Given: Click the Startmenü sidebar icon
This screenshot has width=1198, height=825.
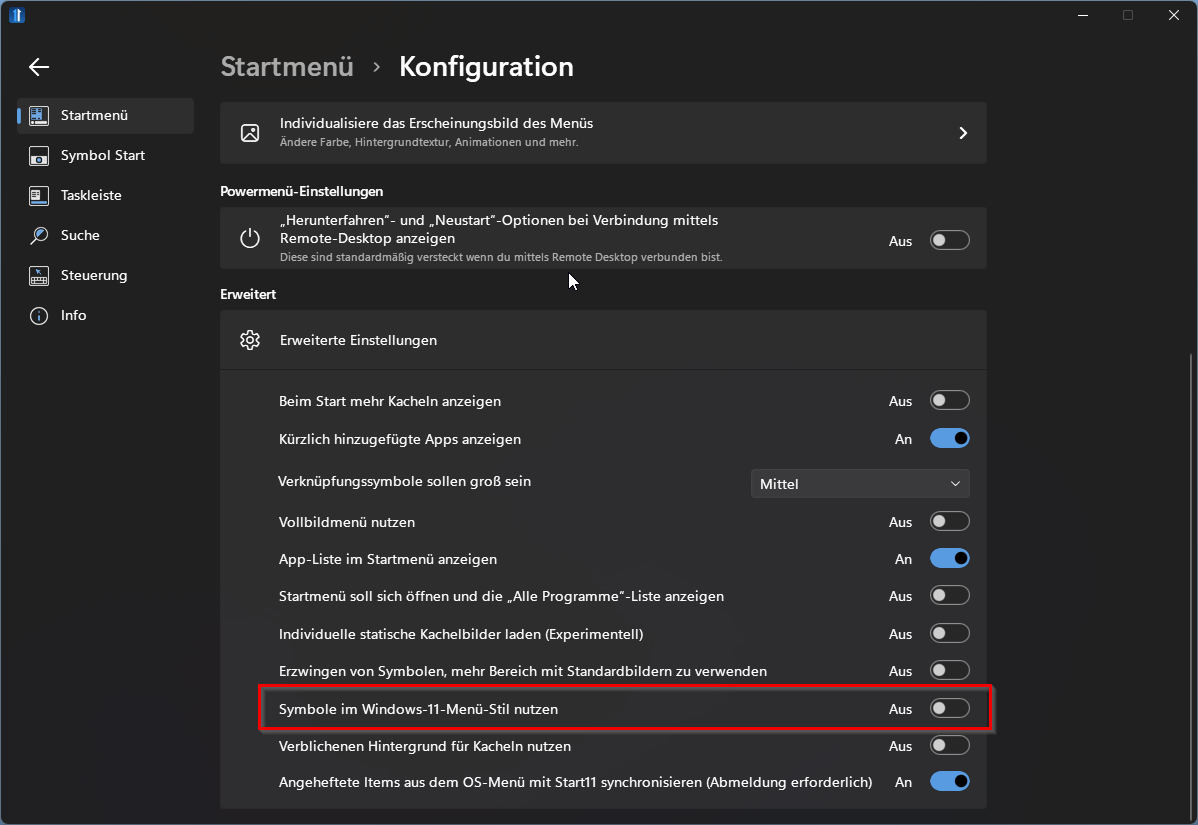Looking at the screenshot, I should coord(39,115).
